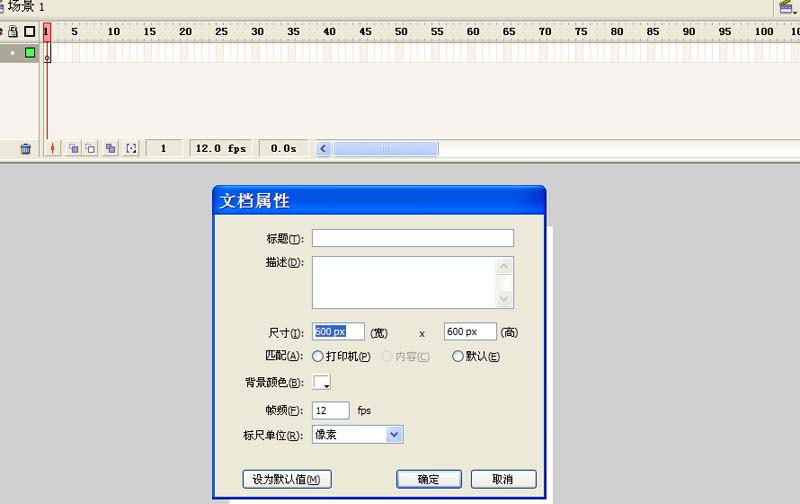Screen dimensions: 800x504
Task: Click the center frame button
Action: [52, 148]
